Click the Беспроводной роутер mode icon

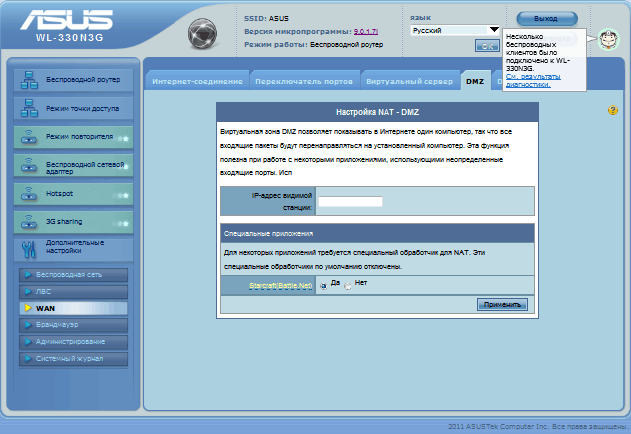29,78
